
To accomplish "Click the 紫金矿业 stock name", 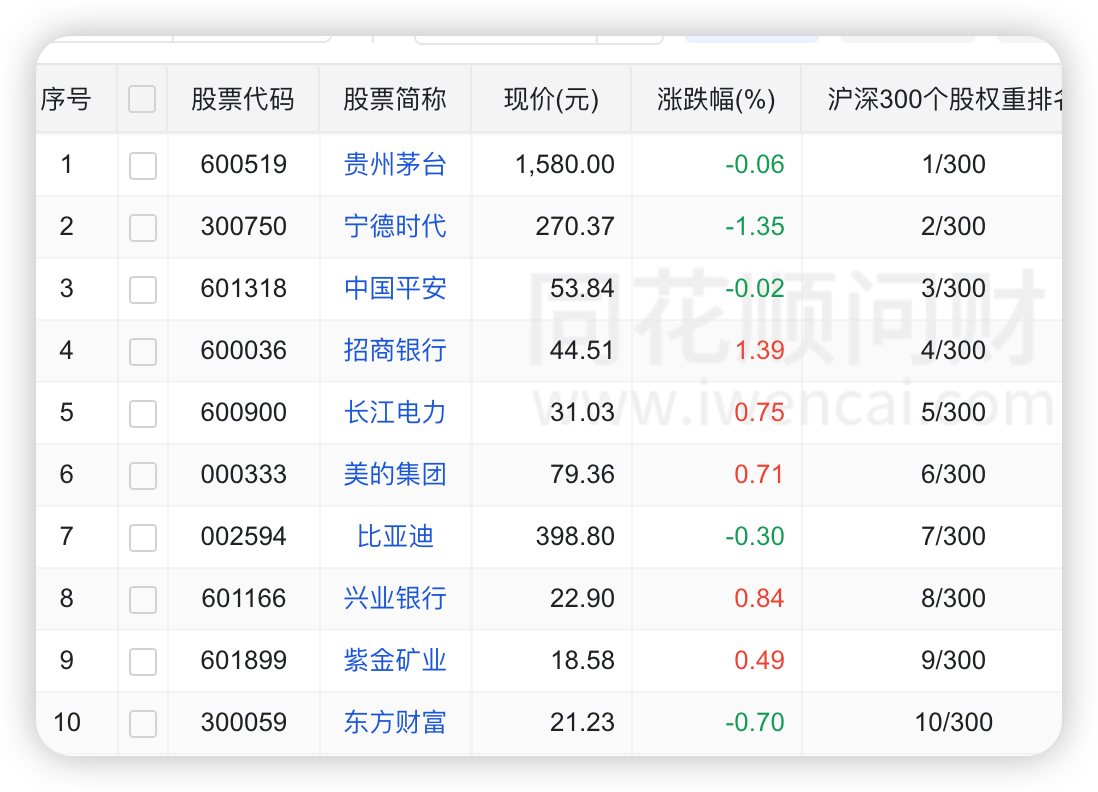I will [x=395, y=660].
